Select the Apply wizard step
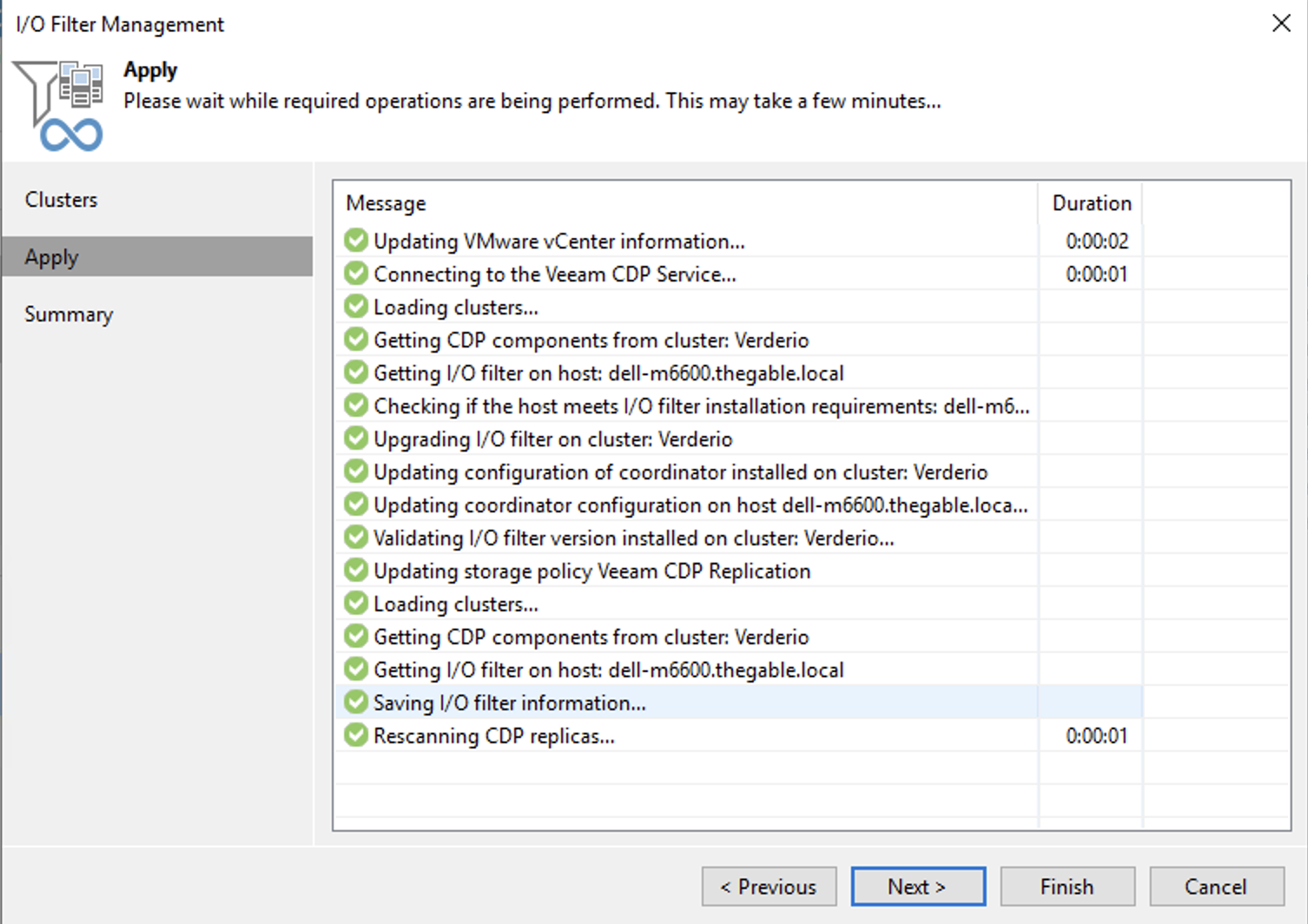 [x=157, y=257]
